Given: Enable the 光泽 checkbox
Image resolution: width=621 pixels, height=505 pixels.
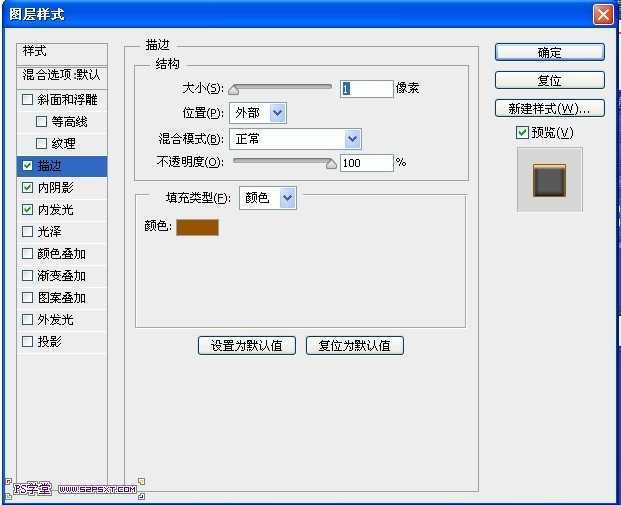Looking at the screenshot, I should (27, 231).
